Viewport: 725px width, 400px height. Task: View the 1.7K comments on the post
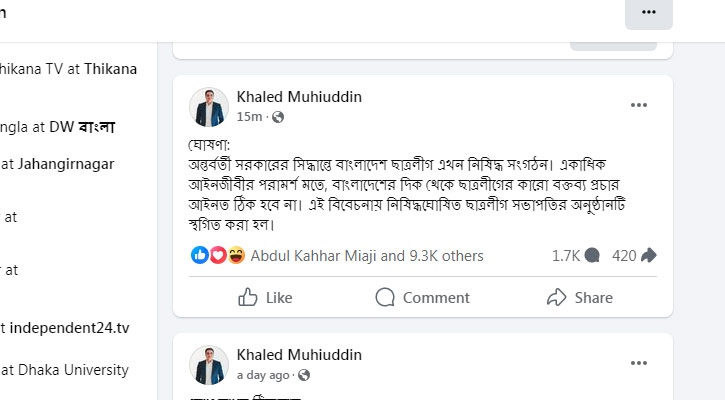575,255
